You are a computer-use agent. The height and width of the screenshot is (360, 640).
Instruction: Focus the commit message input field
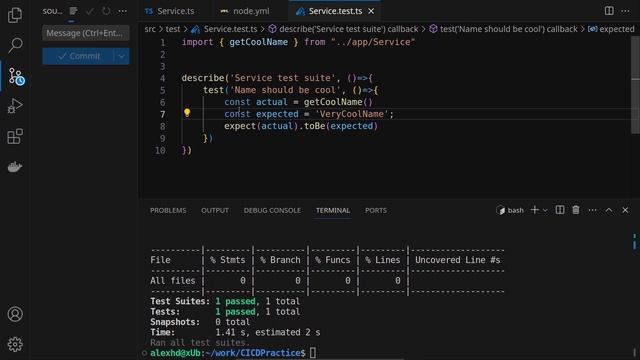(x=86, y=33)
